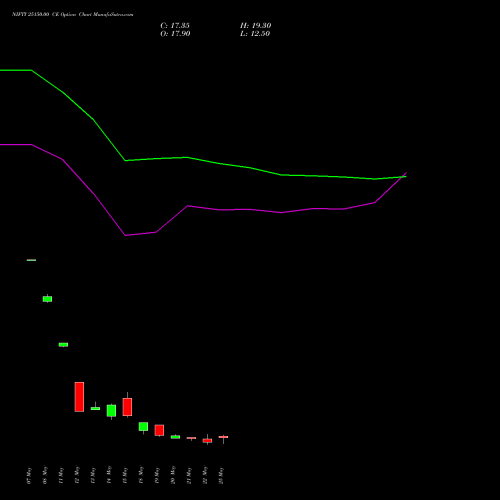This screenshot has height=500, width=500.
Task: Click the 14 May date label
Action: pos(109,476)
